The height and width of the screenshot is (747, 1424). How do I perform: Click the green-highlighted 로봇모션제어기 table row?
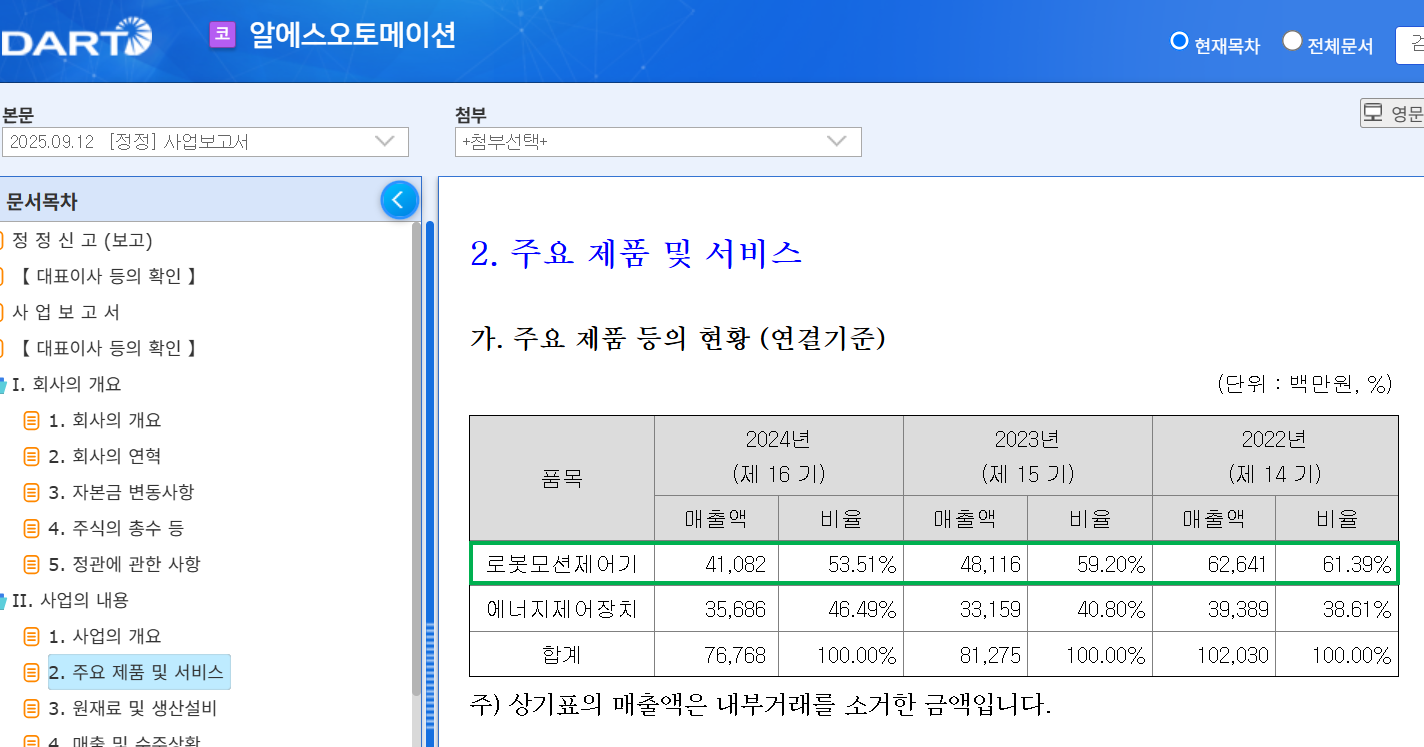930,563
